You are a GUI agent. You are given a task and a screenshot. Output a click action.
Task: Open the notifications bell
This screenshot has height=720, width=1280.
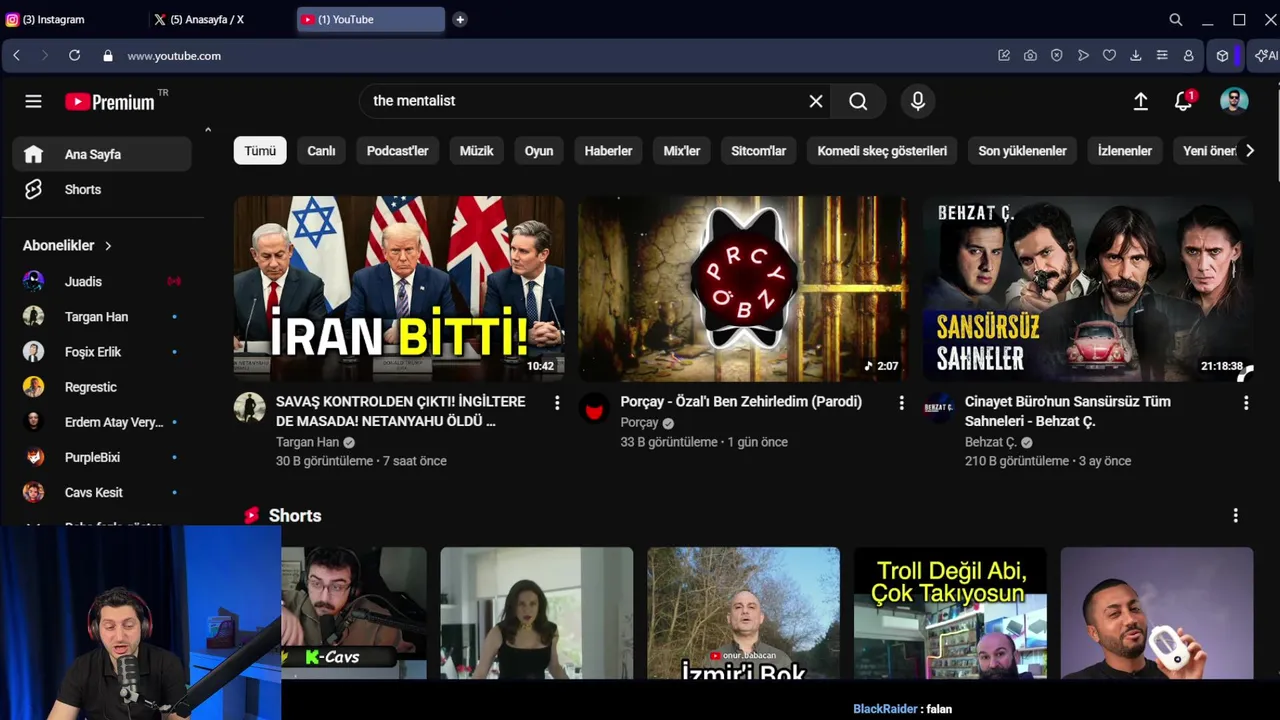tap(1184, 101)
